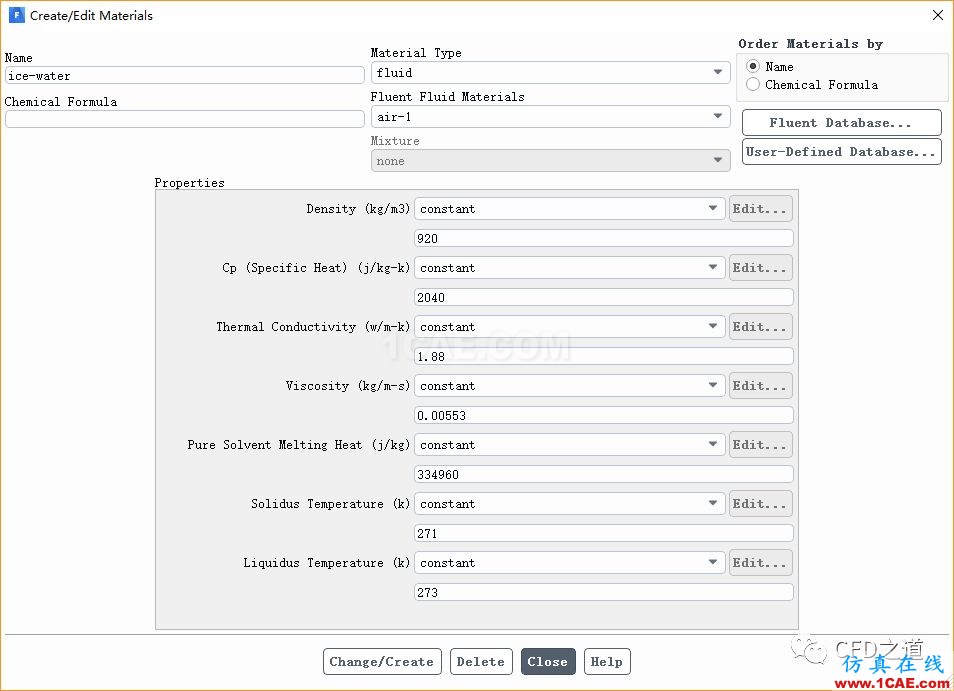Click the Density value field 920
Viewport: 954px width, 691px height.
(604, 238)
